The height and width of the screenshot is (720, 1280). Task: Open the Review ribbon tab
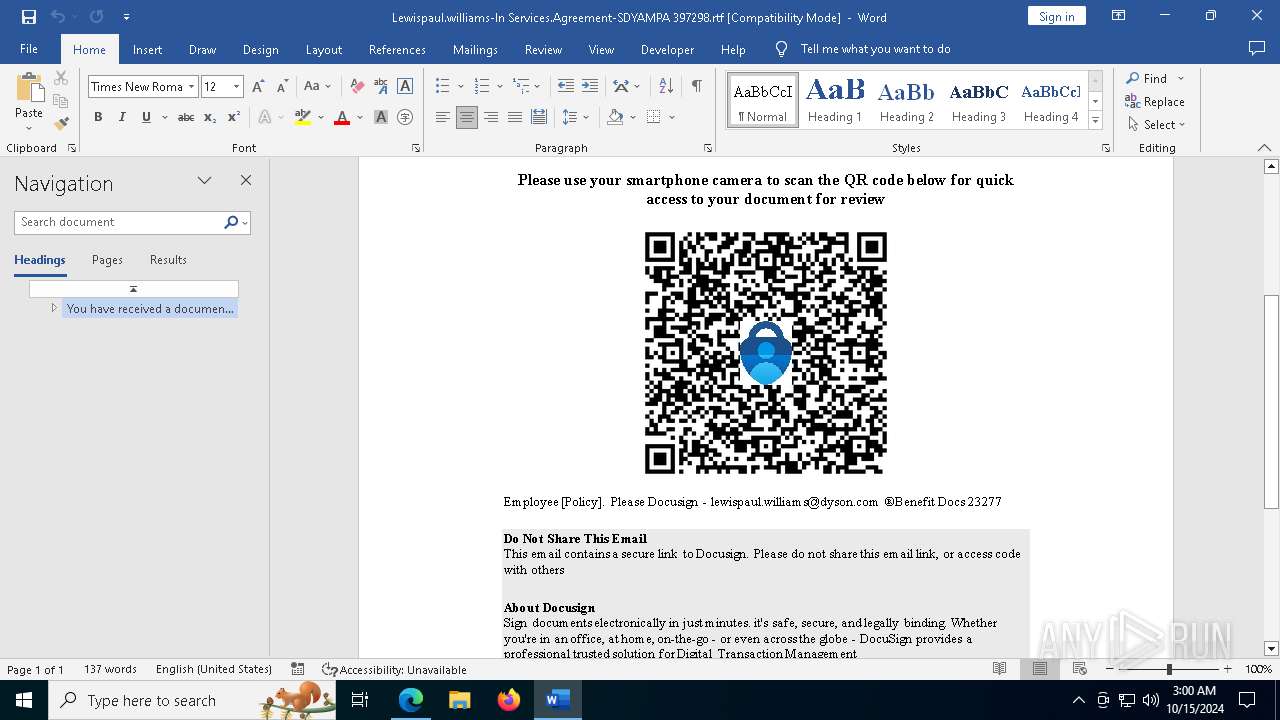click(543, 49)
